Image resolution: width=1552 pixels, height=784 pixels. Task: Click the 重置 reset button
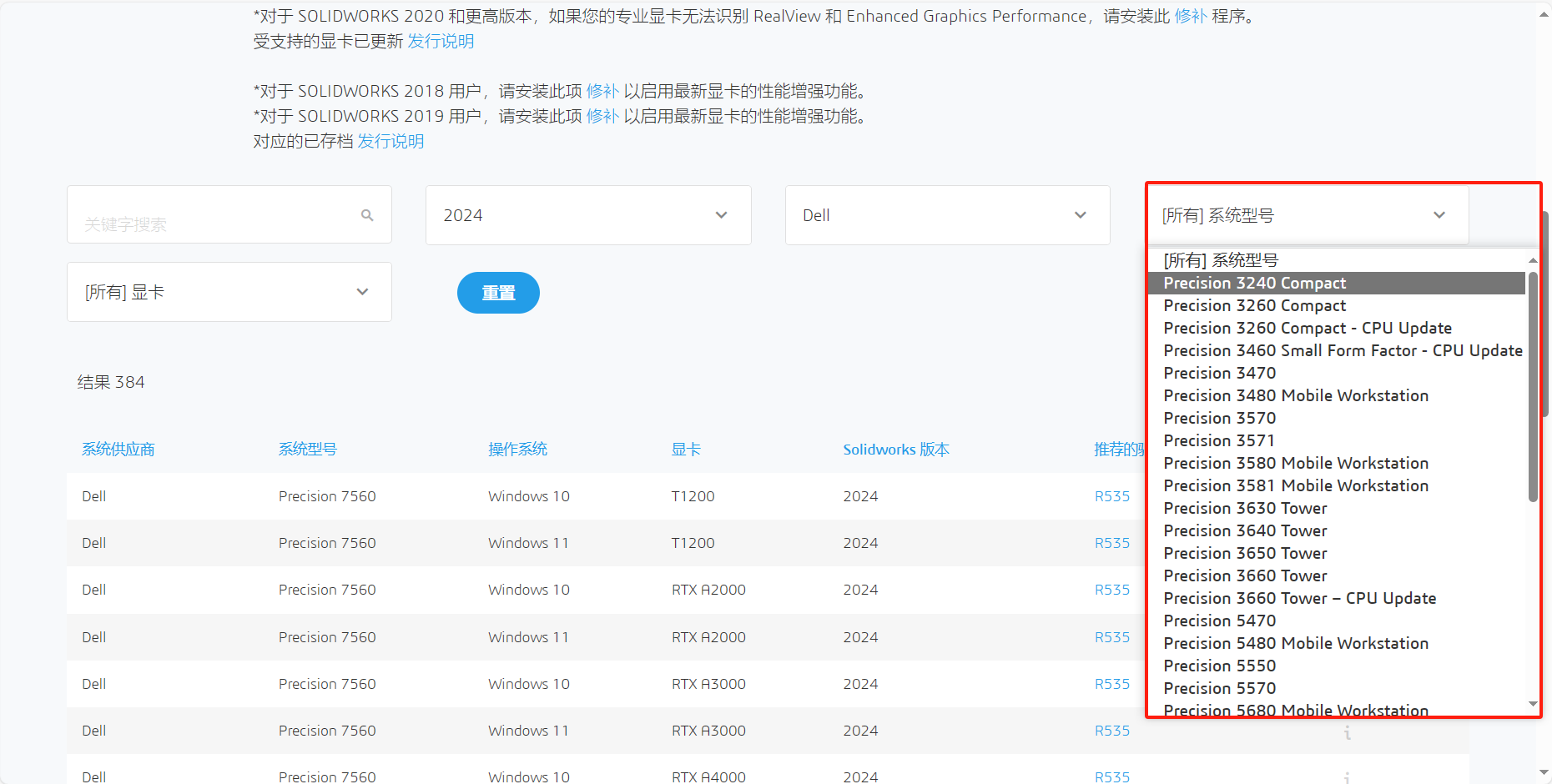498,292
